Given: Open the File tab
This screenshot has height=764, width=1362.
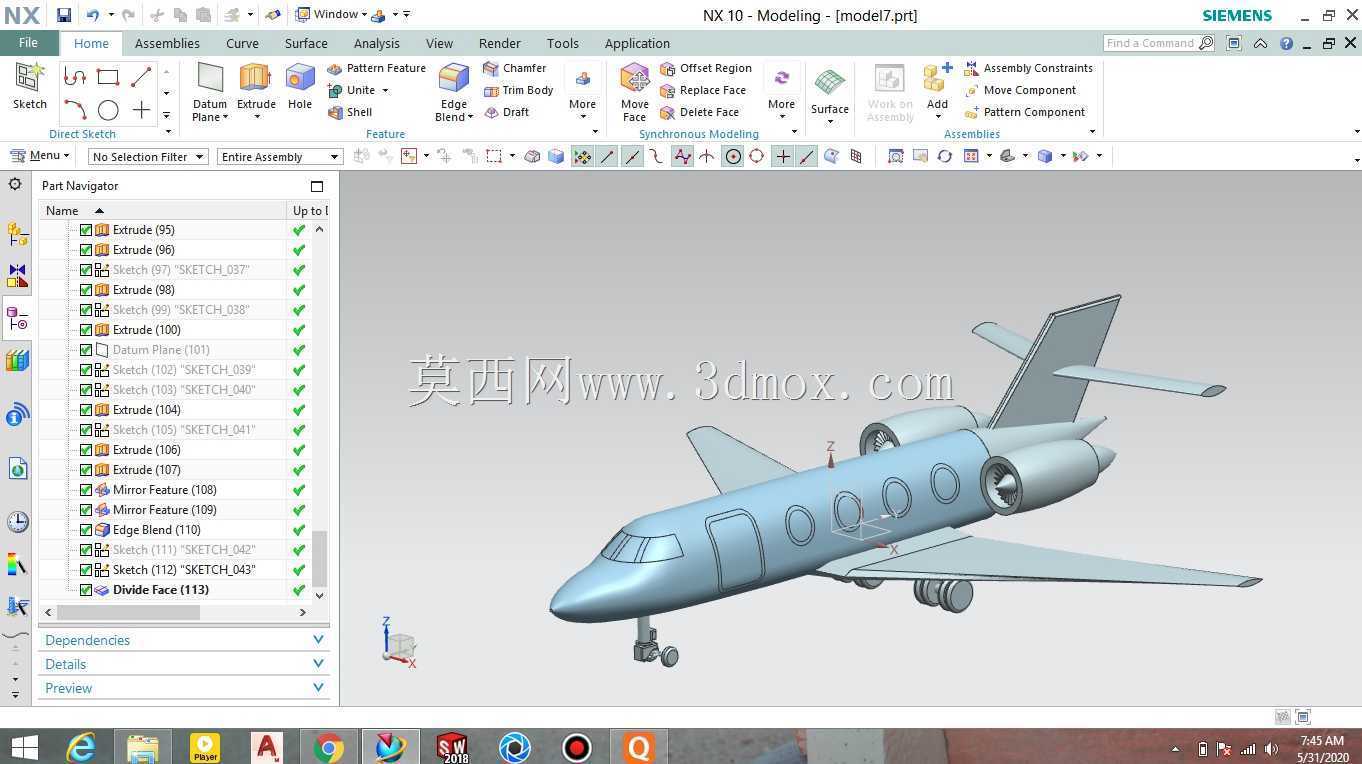Looking at the screenshot, I should (x=28, y=43).
